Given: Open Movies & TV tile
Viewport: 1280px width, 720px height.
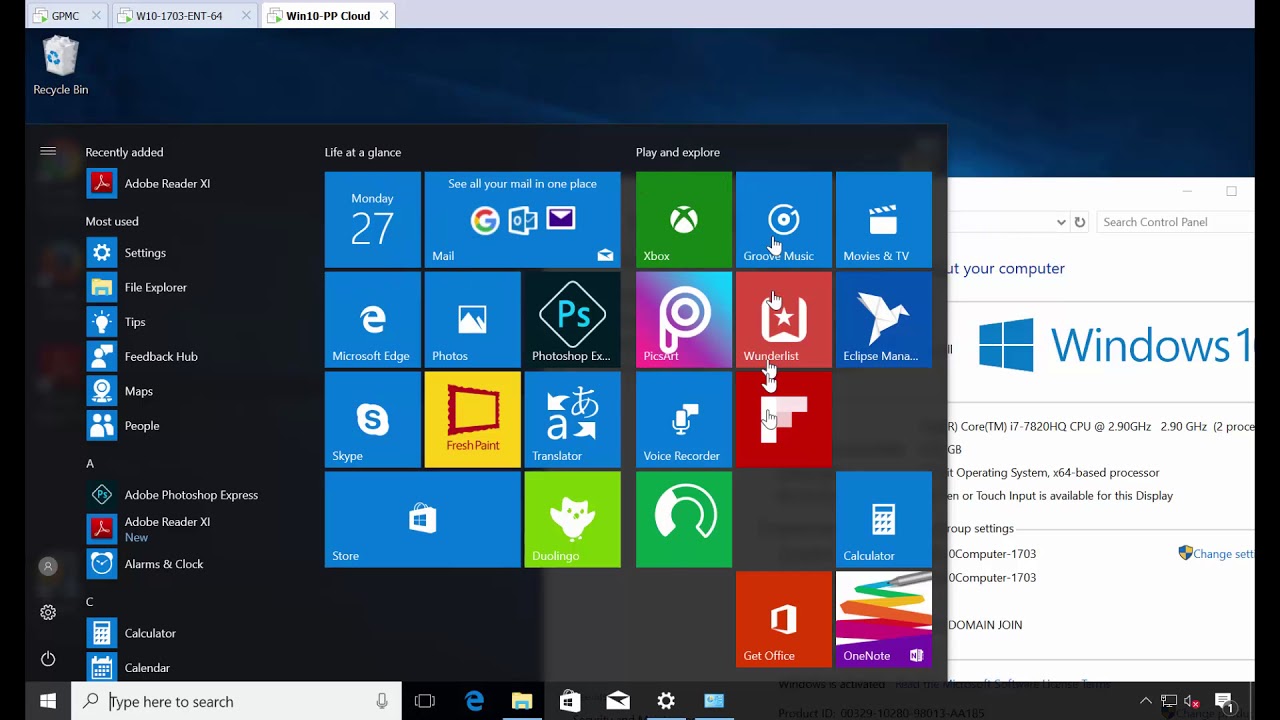Looking at the screenshot, I should coord(884,220).
